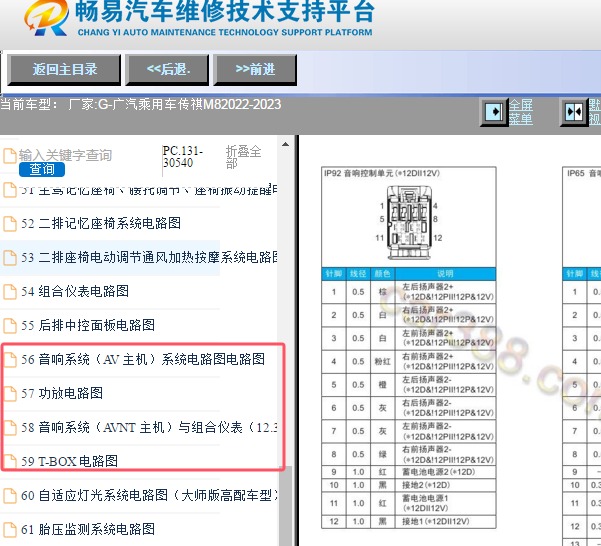Open 57 功放电路图
Image resolution: width=601 pixels, height=546 pixels.
(62, 393)
